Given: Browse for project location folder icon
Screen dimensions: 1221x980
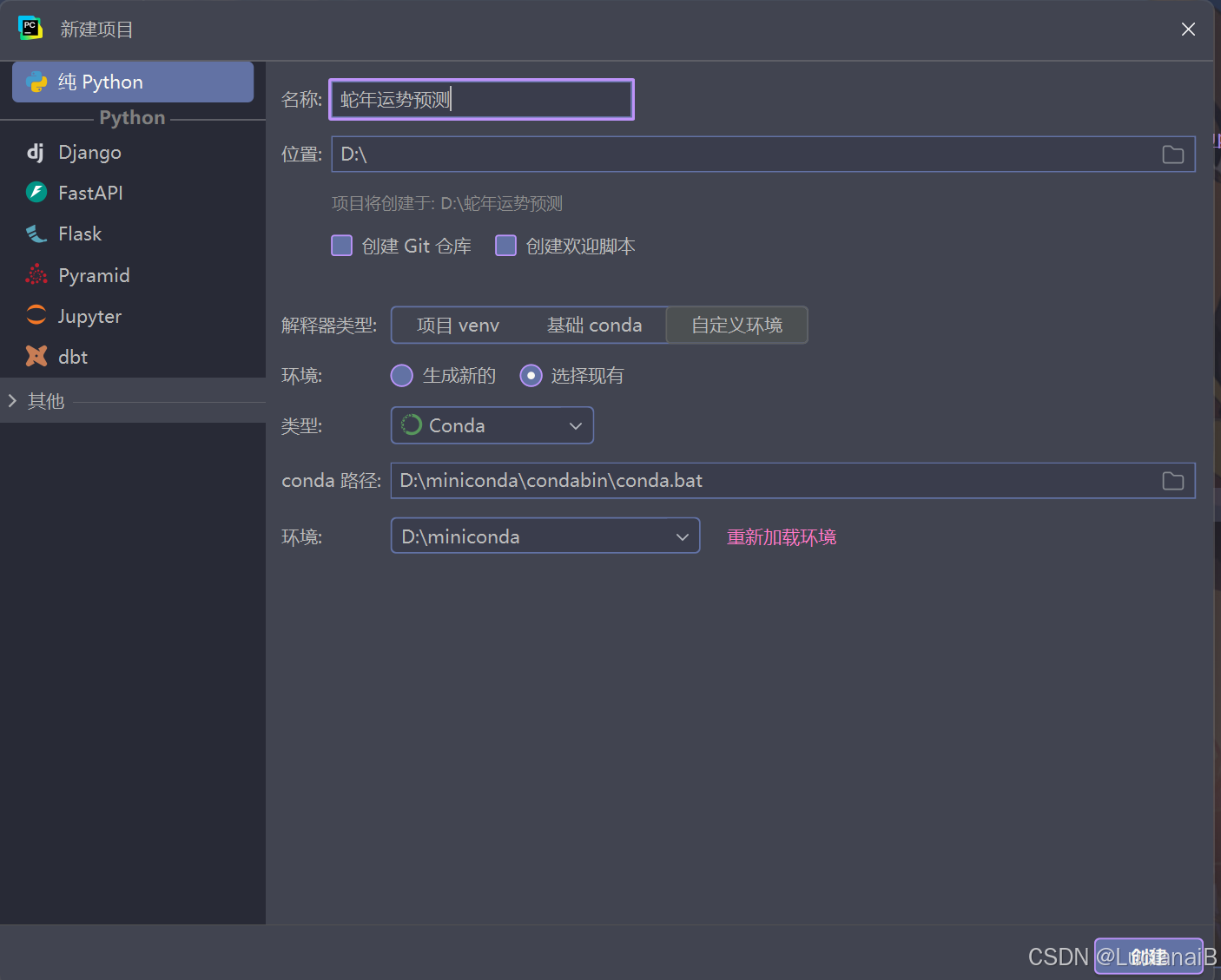Looking at the screenshot, I should tap(1172, 155).
